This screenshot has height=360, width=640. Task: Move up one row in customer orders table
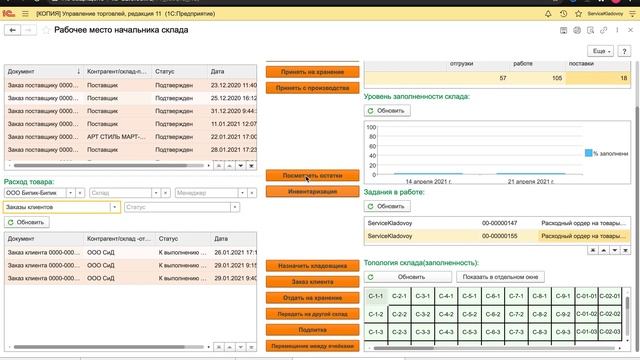pyautogui.click(x=229, y=347)
